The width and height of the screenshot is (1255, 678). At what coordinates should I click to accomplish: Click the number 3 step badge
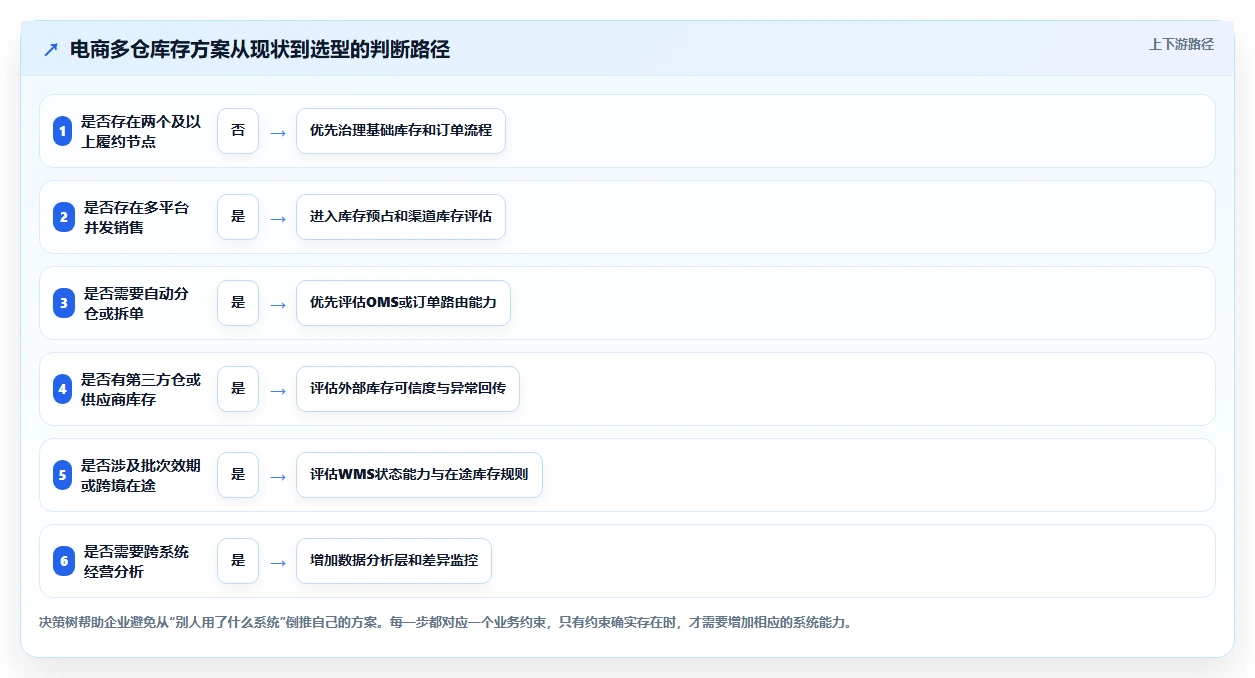[63, 303]
